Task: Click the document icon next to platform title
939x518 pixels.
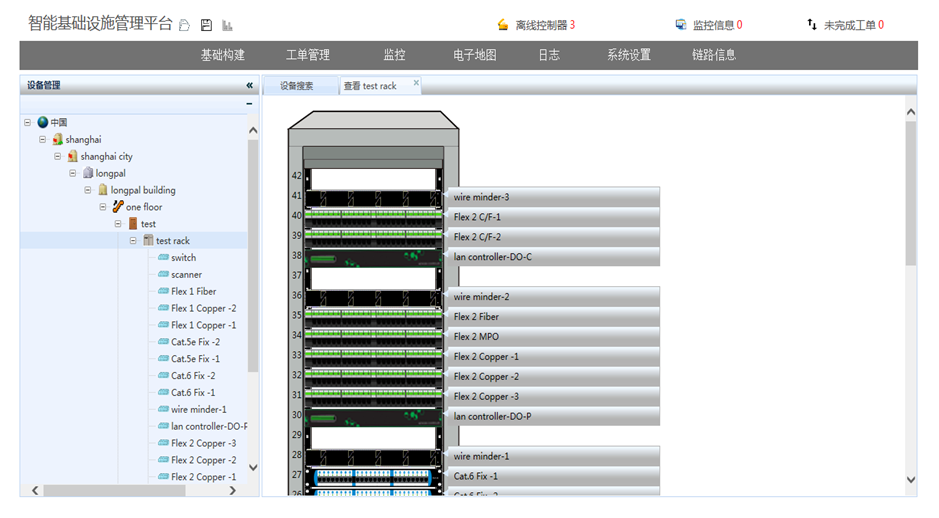Action: (185, 25)
